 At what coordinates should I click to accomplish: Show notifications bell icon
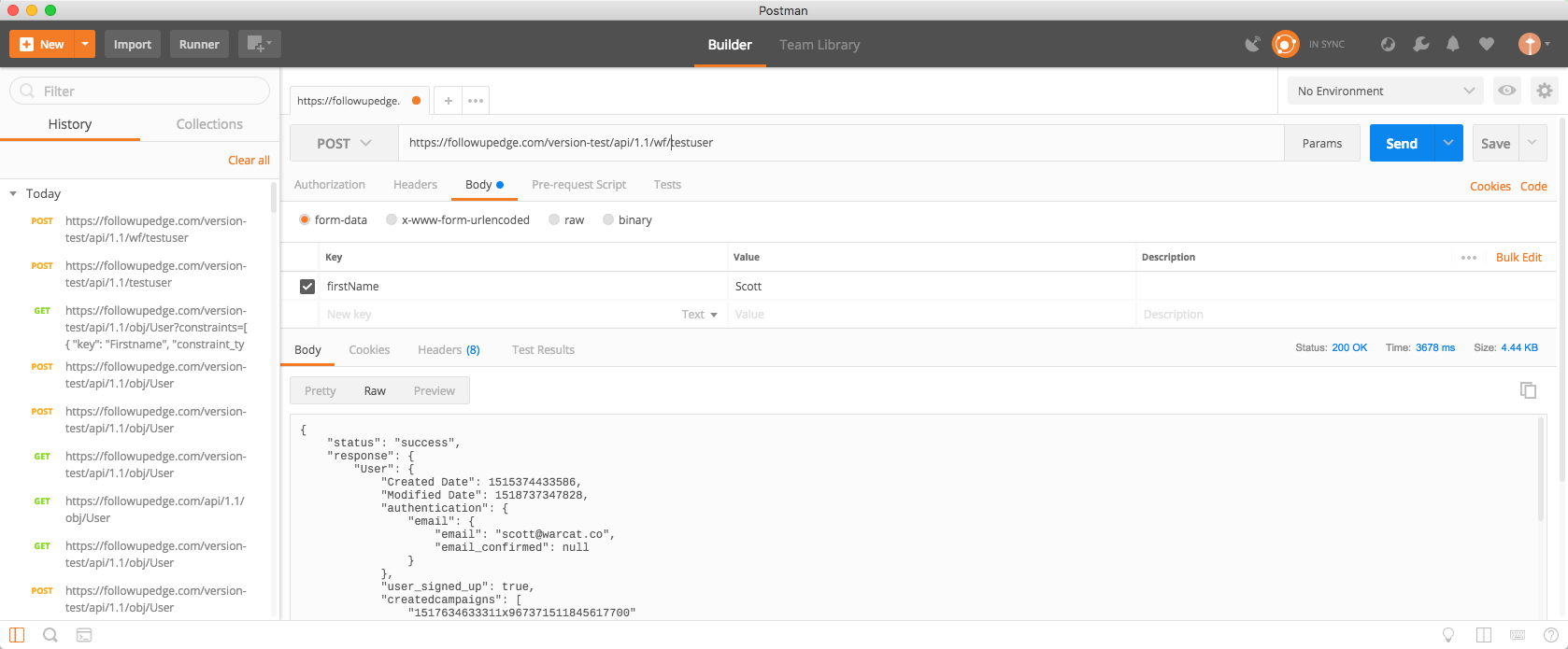tap(1453, 44)
